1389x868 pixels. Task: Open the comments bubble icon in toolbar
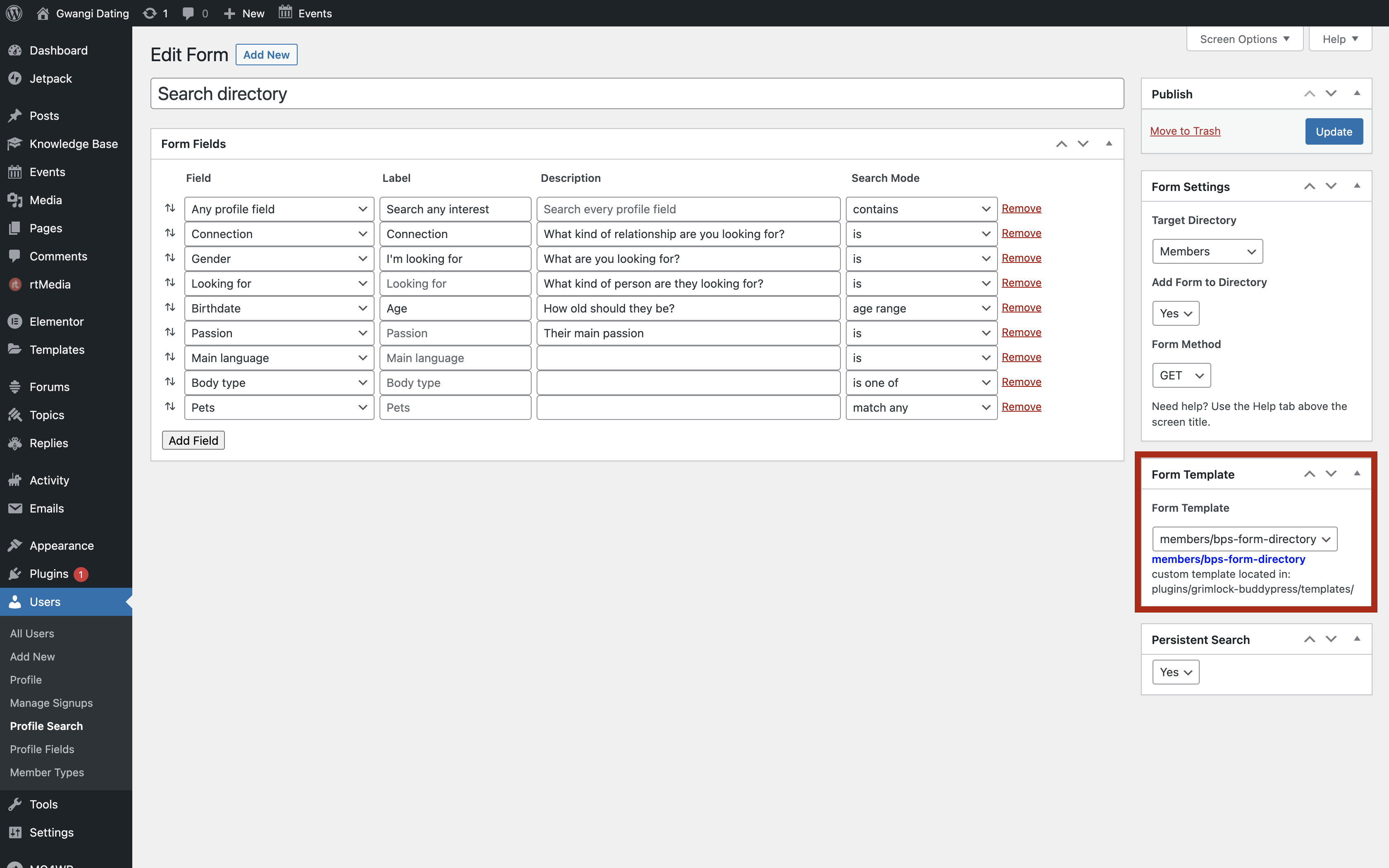point(188,13)
